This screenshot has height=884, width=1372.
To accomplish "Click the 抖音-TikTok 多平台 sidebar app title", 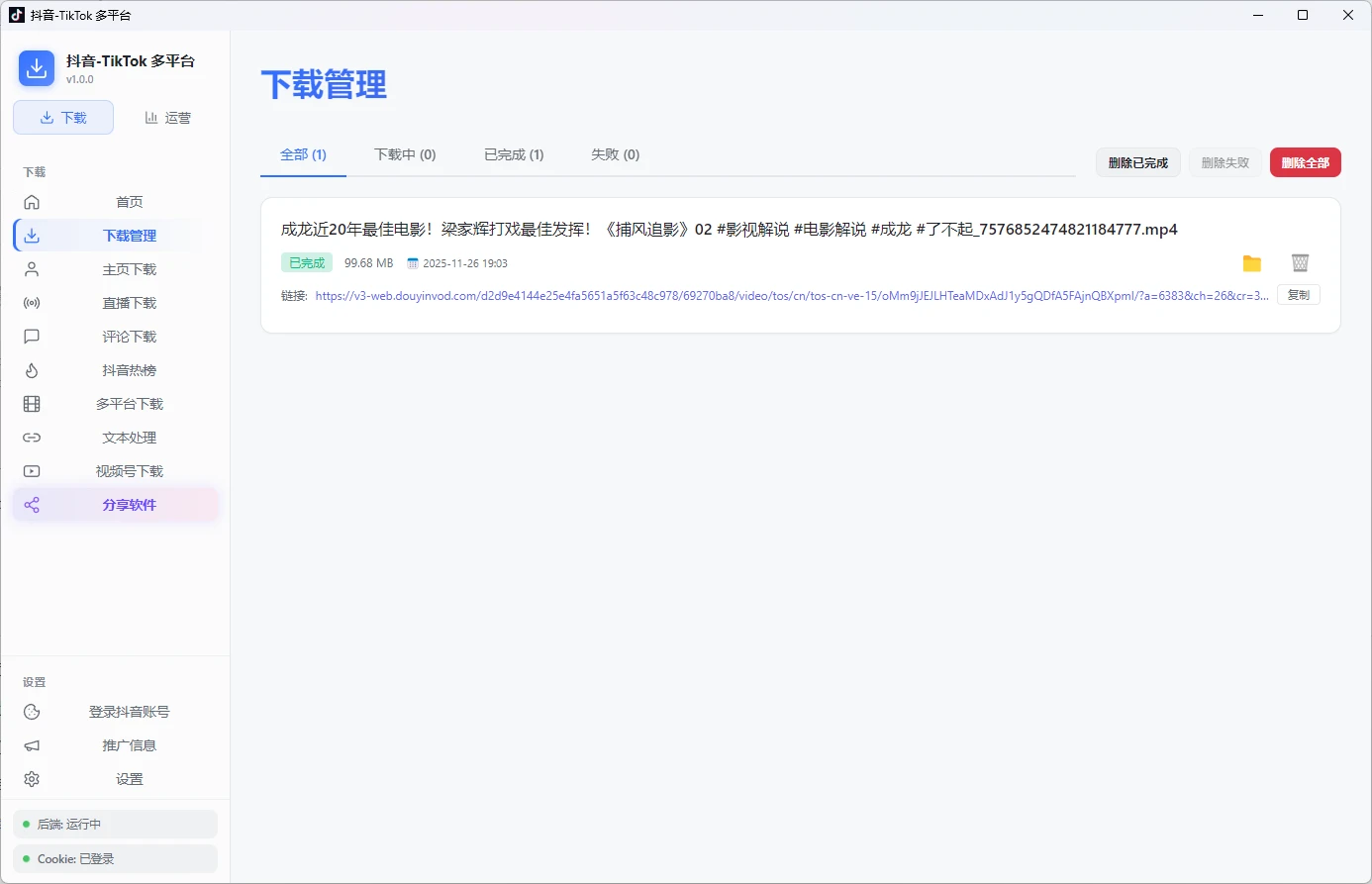I will coord(131,60).
